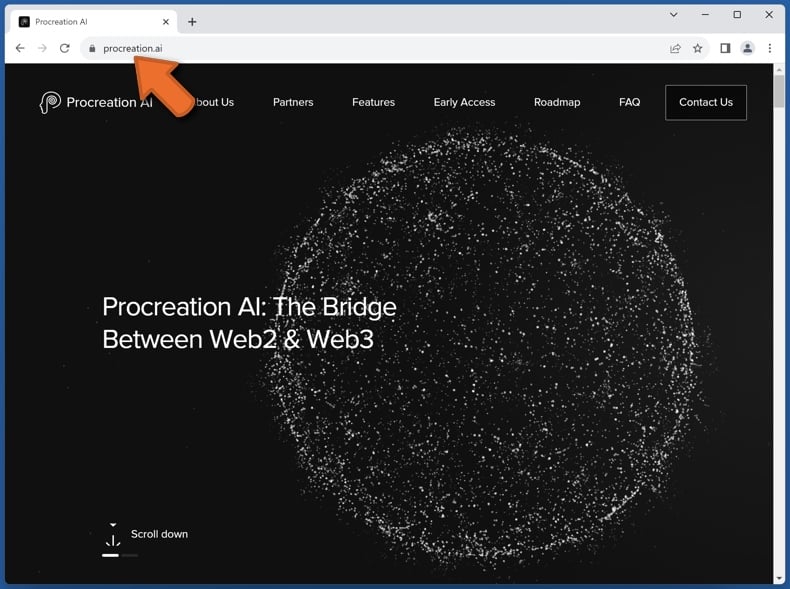Screen dimensions: 790x589
Task: Open Chrome's three-dot menu
Action: [x=769, y=48]
